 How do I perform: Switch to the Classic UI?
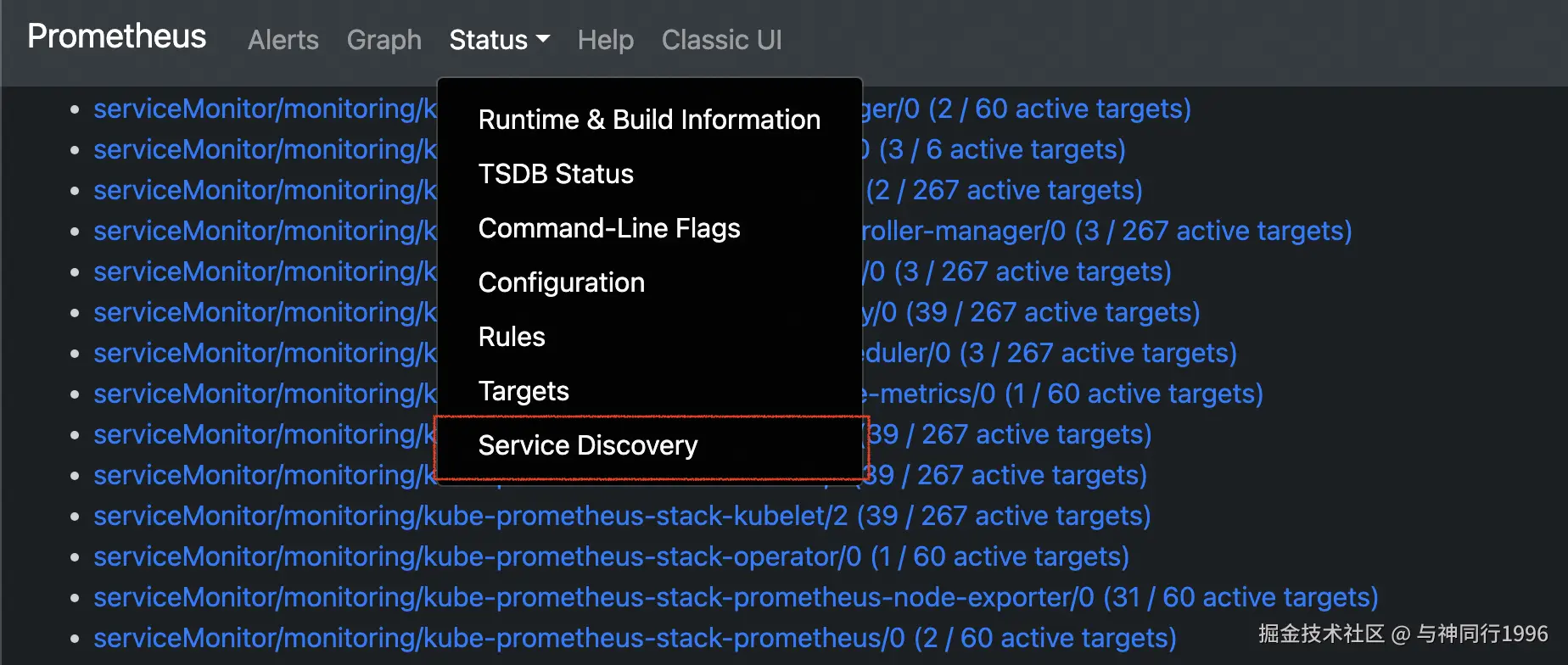coord(721,40)
